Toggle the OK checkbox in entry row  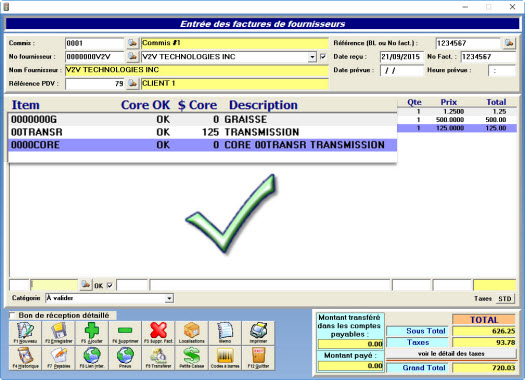click(110, 285)
